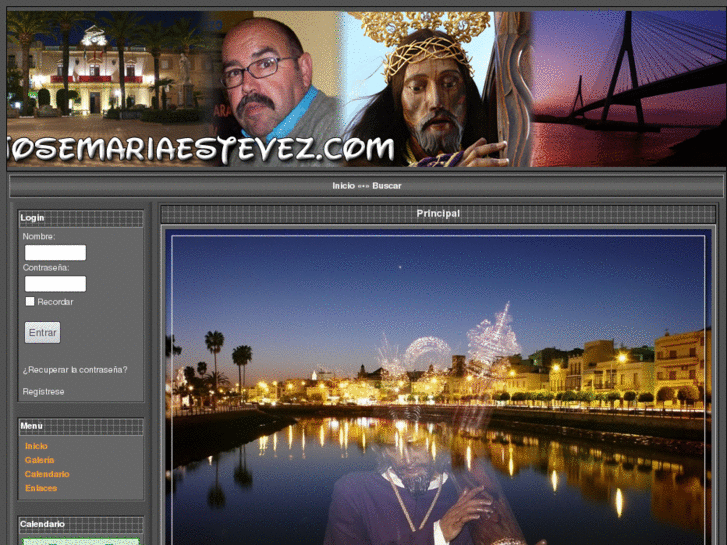Click the Principal section heading

point(438,214)
